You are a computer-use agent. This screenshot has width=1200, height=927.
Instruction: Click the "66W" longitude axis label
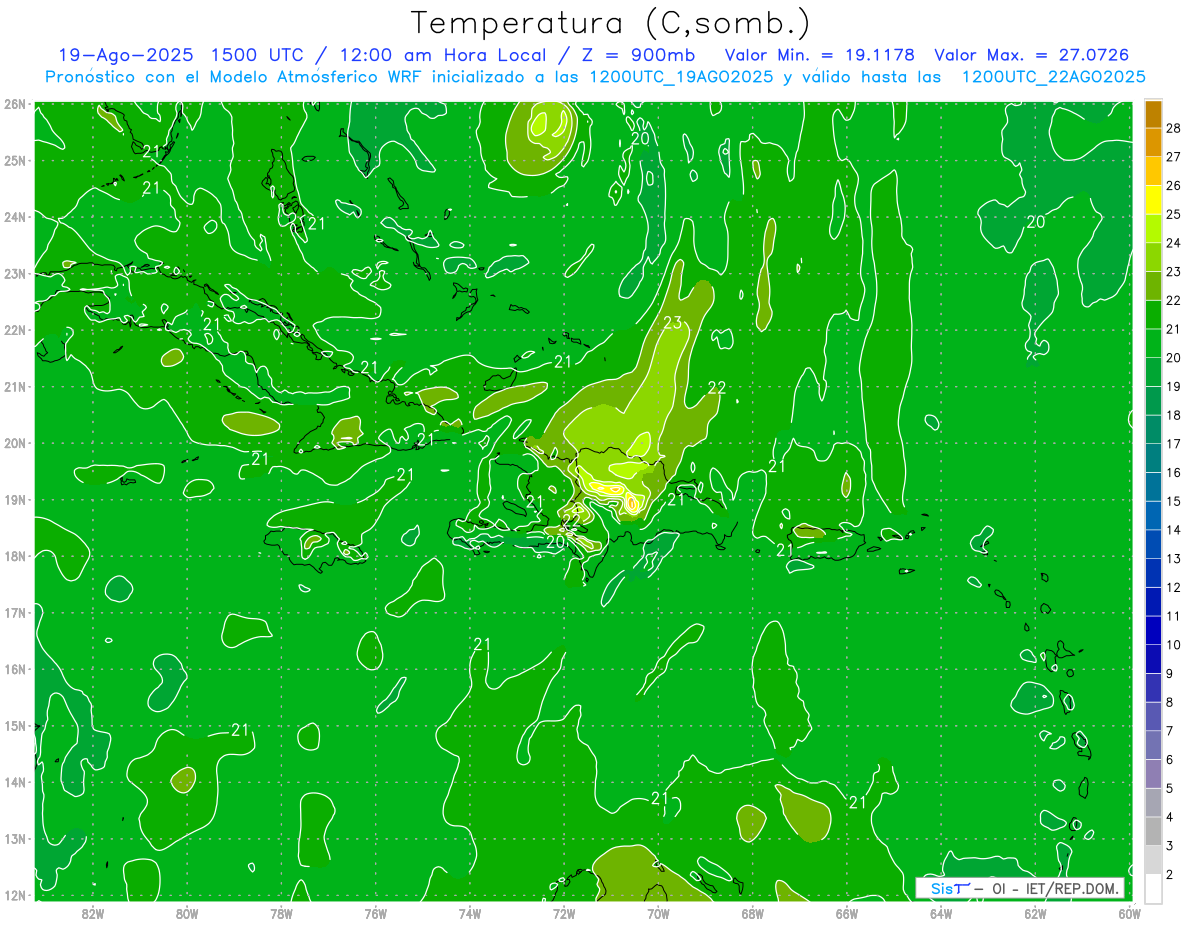click(847, 913)
